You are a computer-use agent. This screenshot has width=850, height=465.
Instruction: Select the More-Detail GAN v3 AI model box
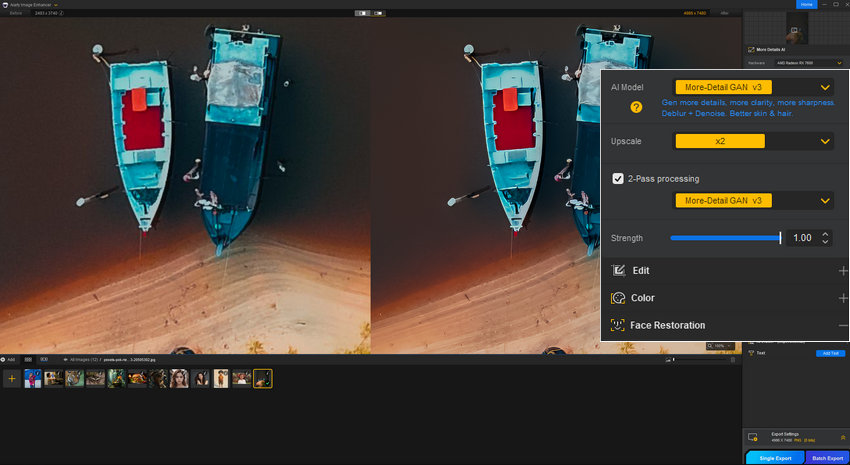tap(723, 87)
